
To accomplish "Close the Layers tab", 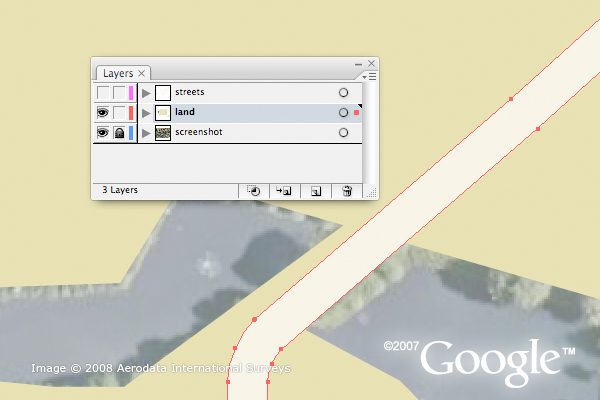I will click(142, 73).
